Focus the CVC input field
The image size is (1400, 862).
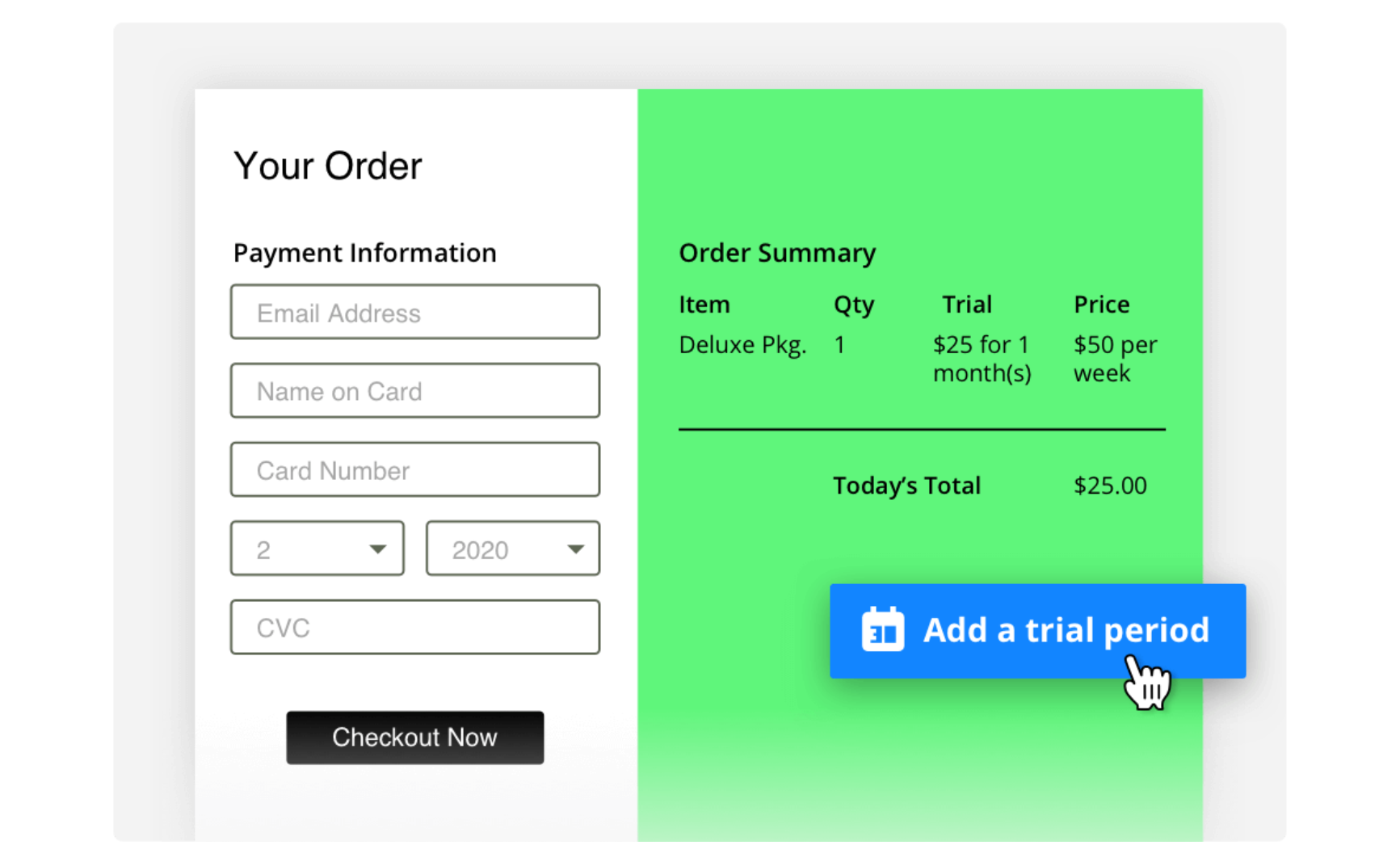coord(414,627)
